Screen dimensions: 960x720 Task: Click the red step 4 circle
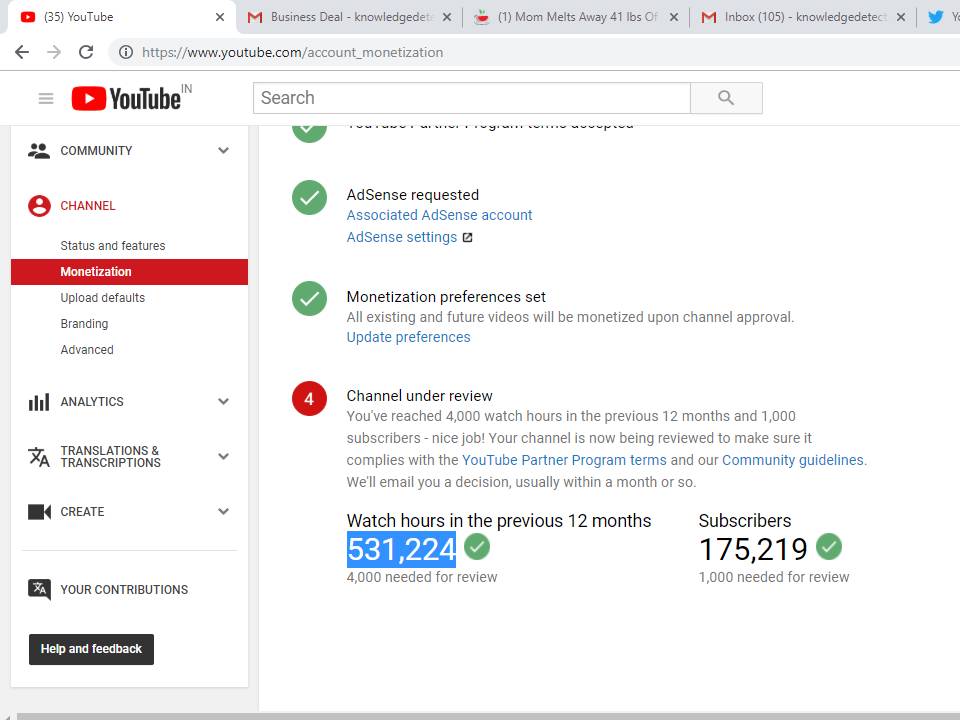tap(309, 399)
